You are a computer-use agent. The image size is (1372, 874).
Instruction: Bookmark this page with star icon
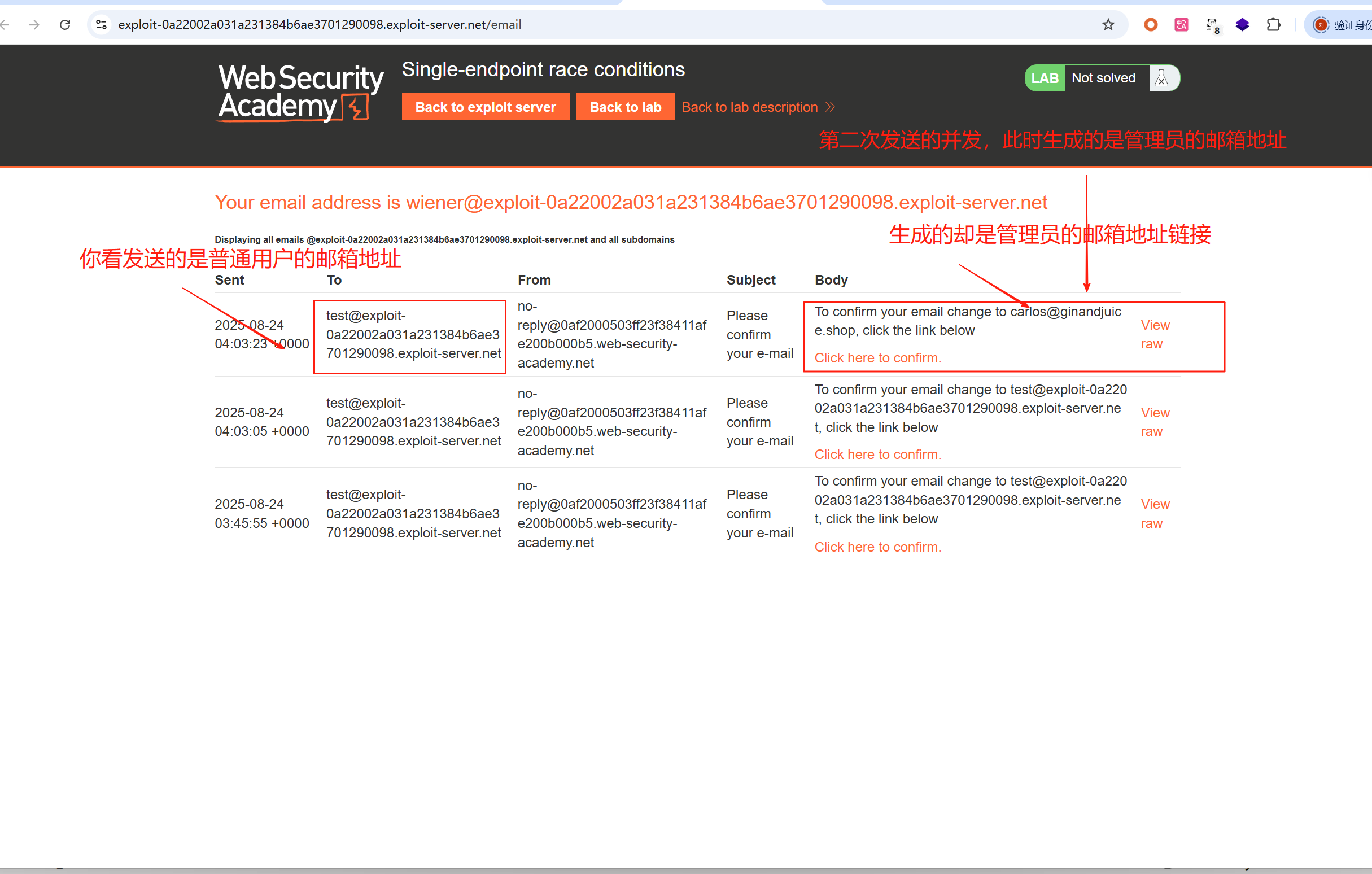point(1108,24)
